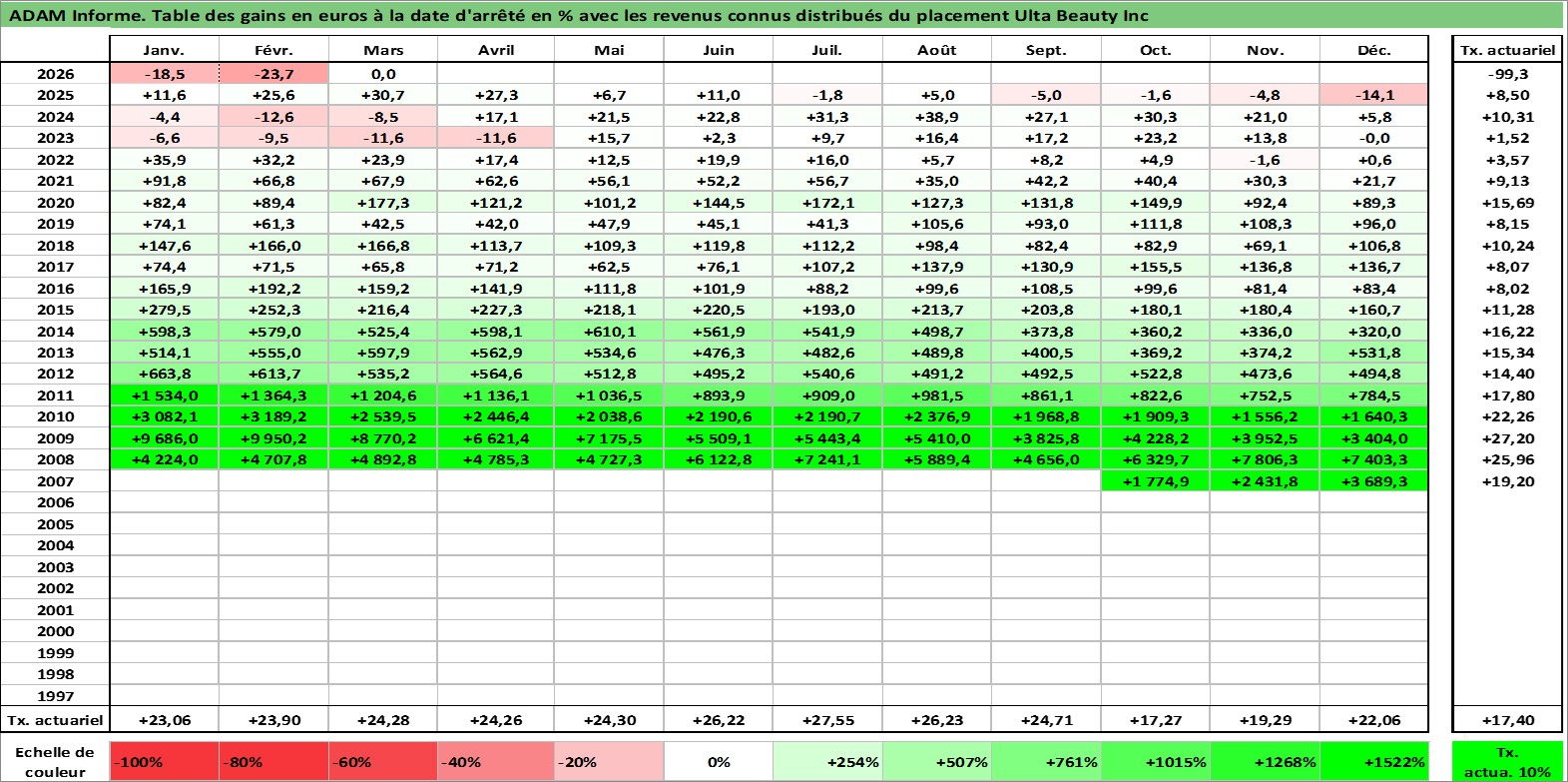Click the Janv. column header
The height and width of the screenshot is (782, 1568).
164,50
